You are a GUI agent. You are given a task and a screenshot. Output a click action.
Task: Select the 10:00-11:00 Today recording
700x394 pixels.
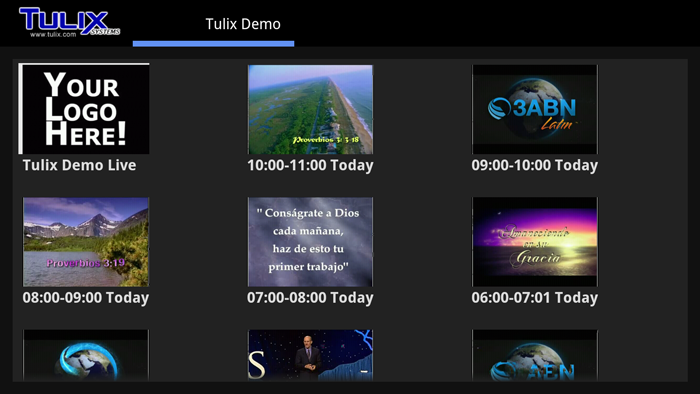pos(310,165)
